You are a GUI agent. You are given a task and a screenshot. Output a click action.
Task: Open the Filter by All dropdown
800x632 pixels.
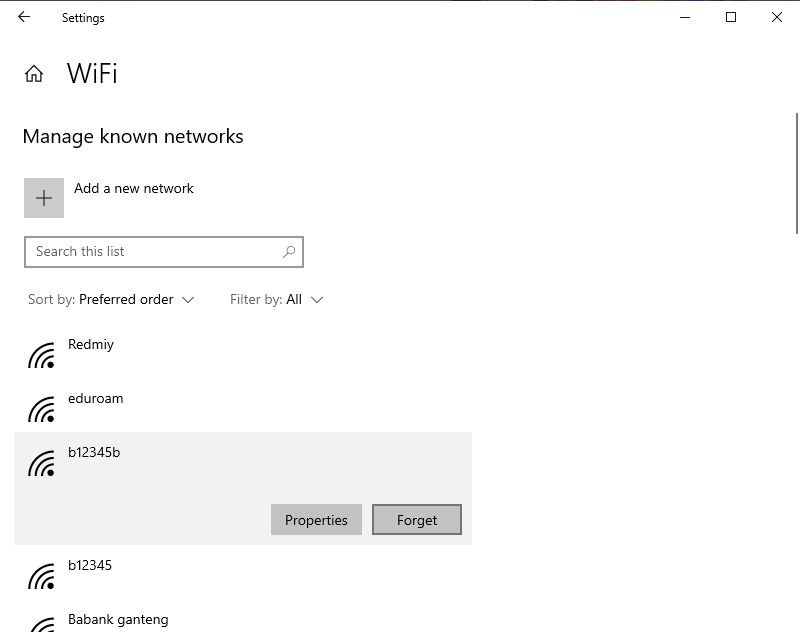point(277,299)
